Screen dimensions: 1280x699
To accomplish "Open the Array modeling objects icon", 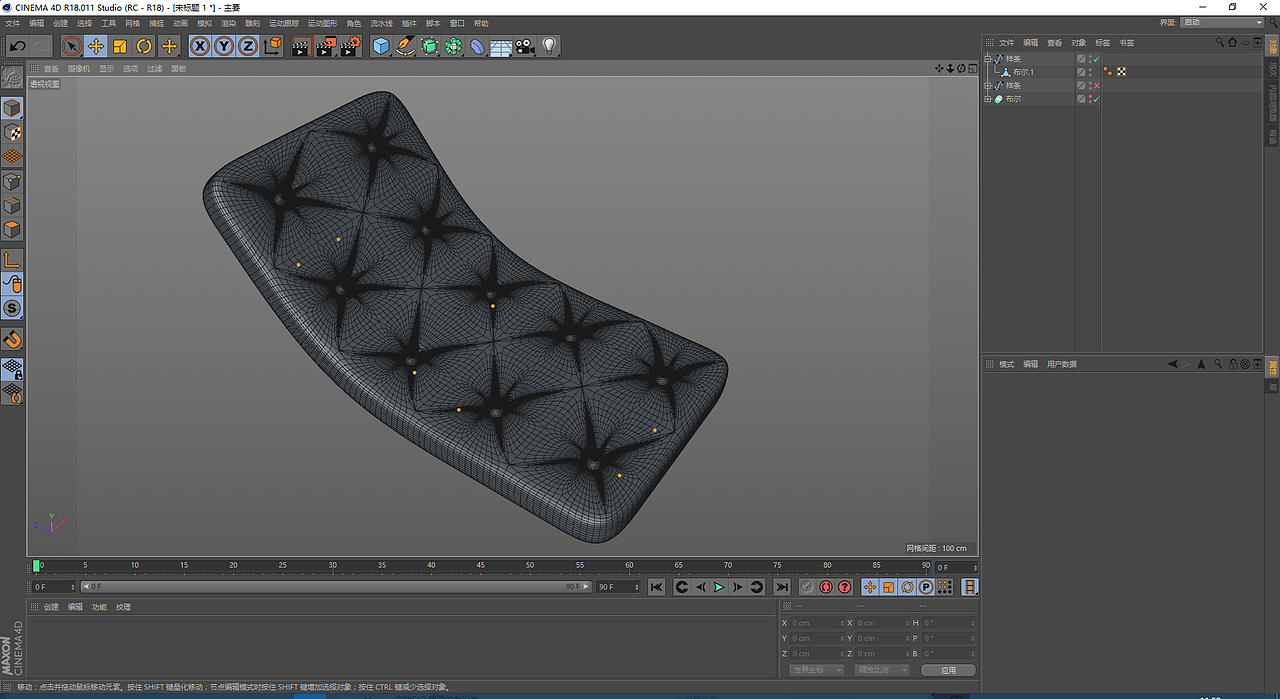I will coord(453,46).
